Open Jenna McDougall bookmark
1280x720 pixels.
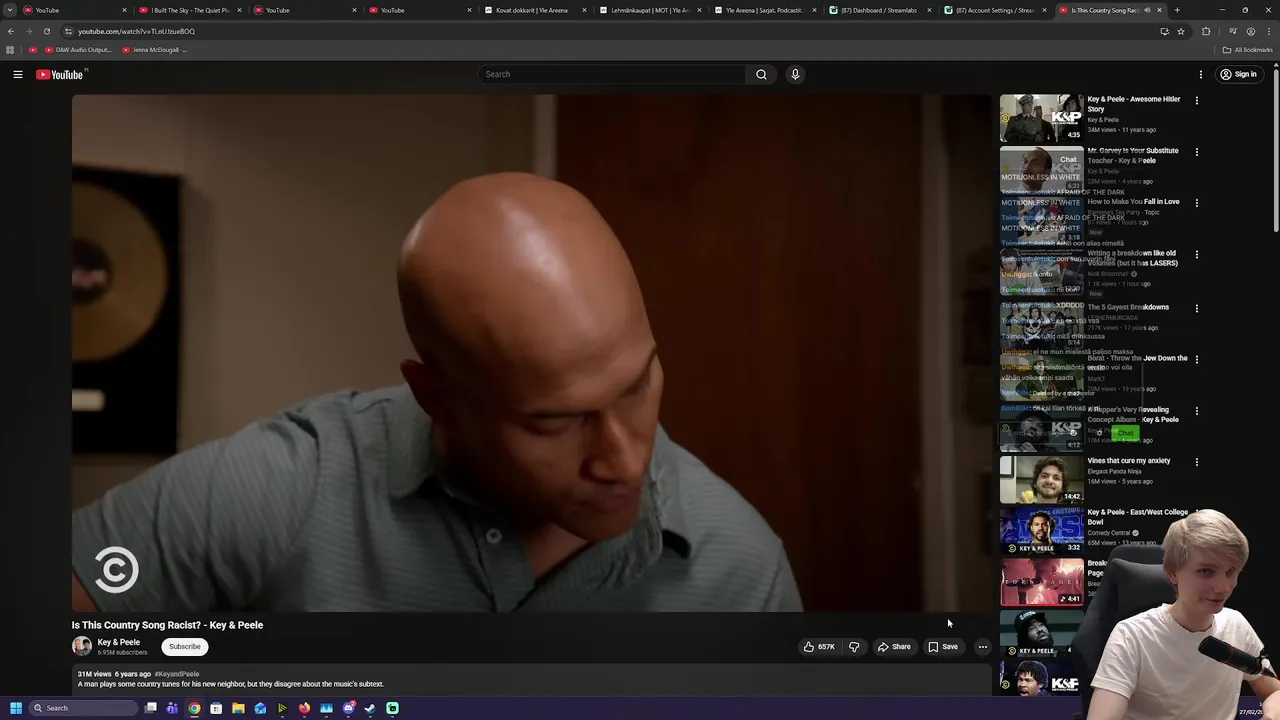[x=154, y=50]
